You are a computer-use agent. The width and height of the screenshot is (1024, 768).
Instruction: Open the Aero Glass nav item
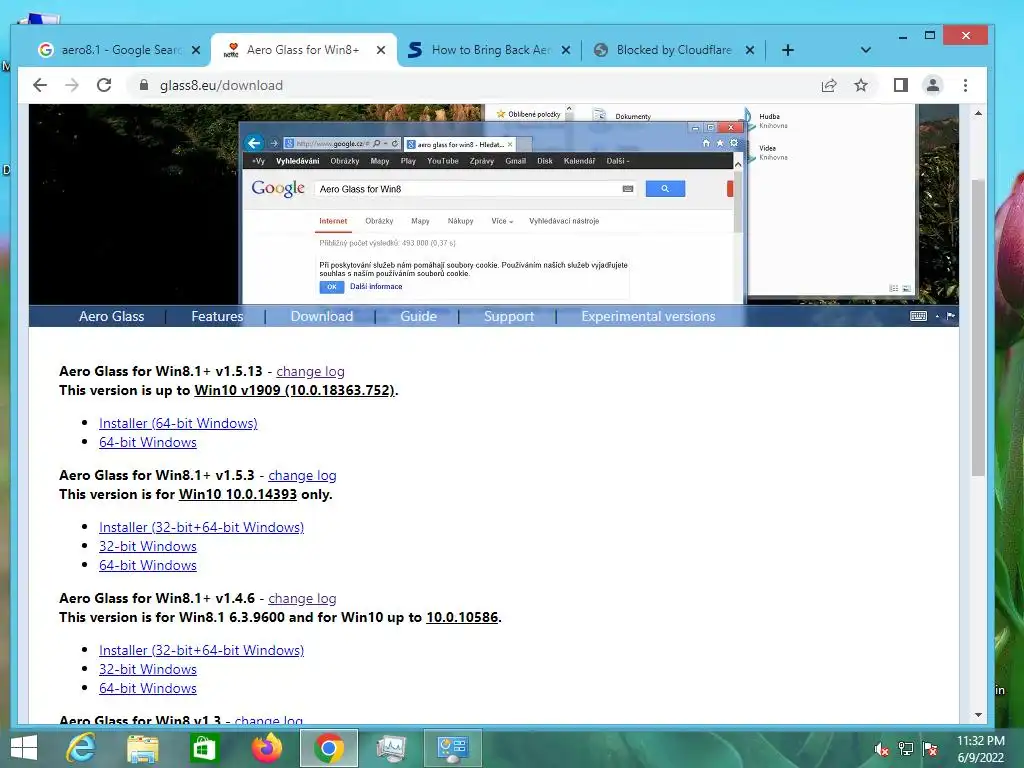point(112,317)
